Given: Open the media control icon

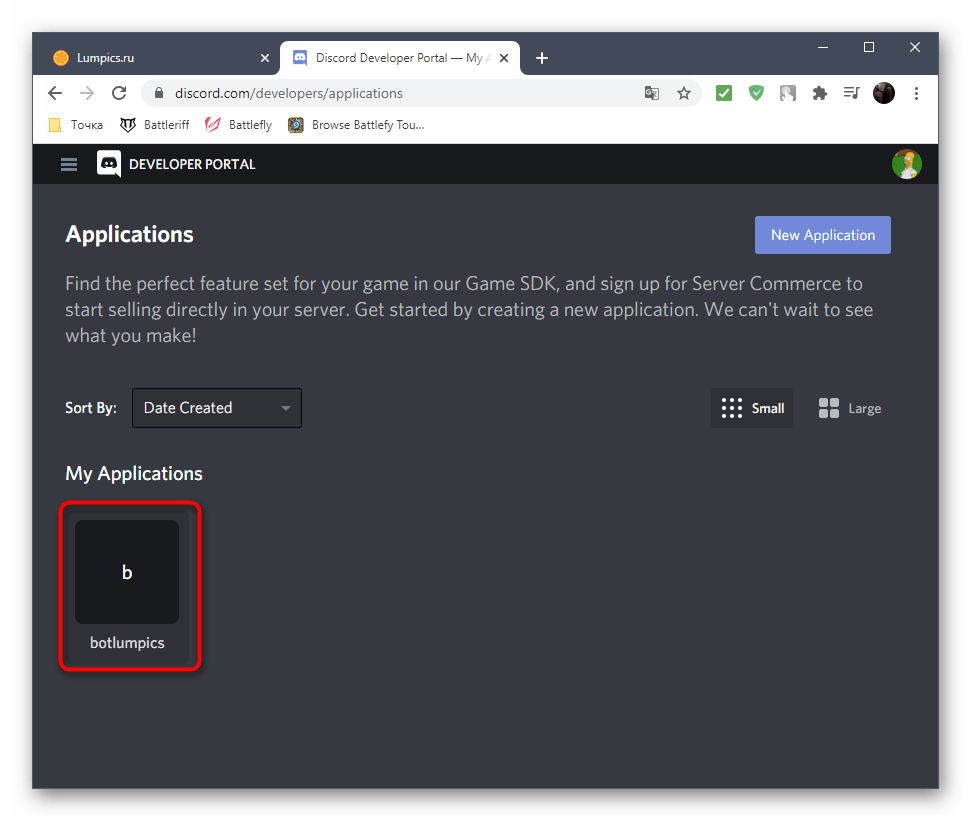Looking at the screenshot, I should coord(851,93).
